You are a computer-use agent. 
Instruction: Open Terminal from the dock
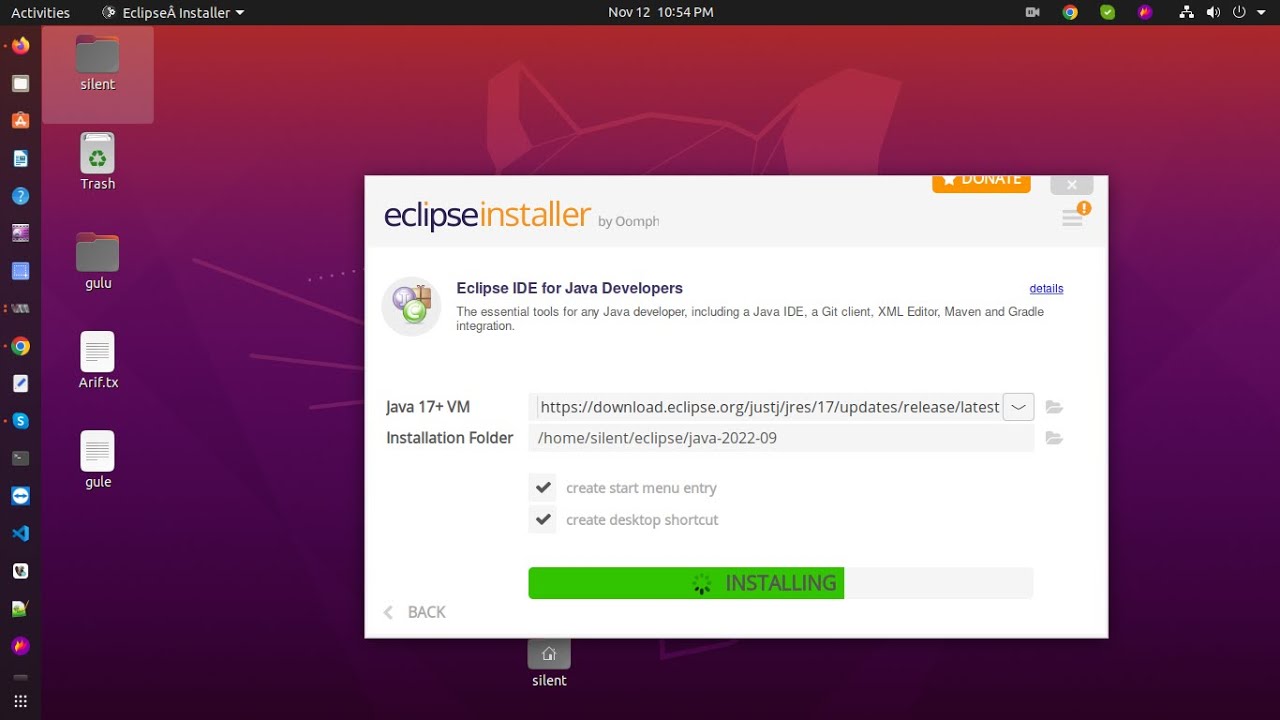click(20, 458)
